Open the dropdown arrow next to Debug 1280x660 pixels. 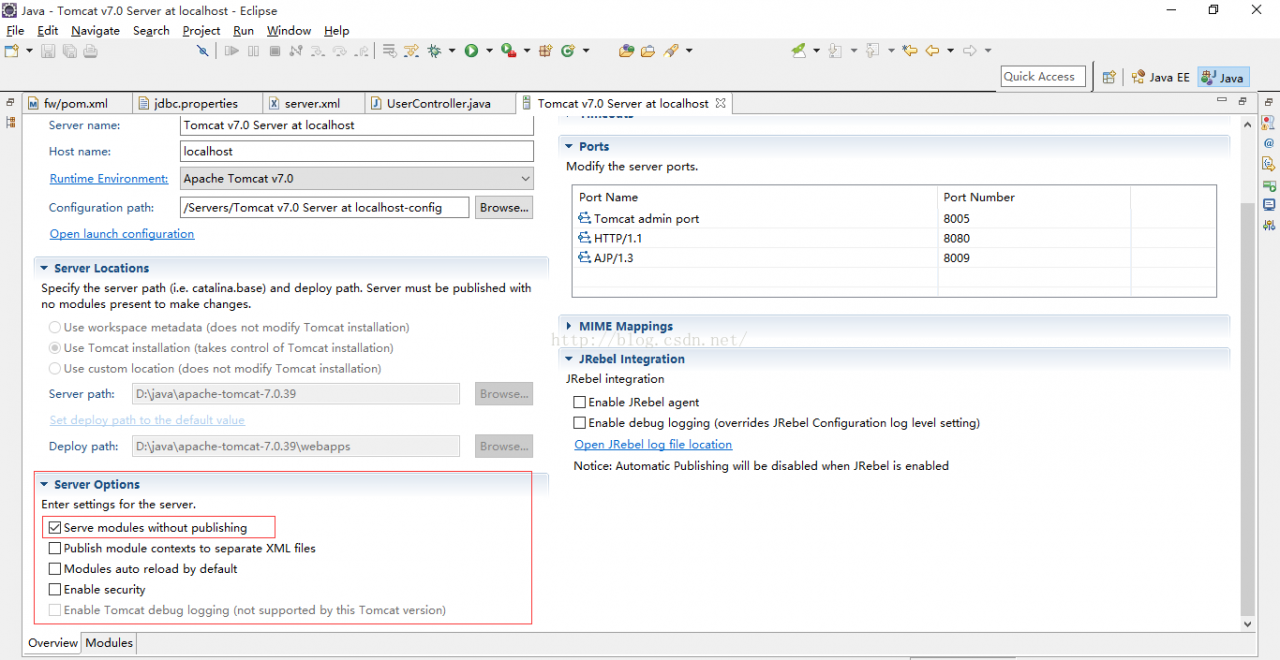coord(452,50)
